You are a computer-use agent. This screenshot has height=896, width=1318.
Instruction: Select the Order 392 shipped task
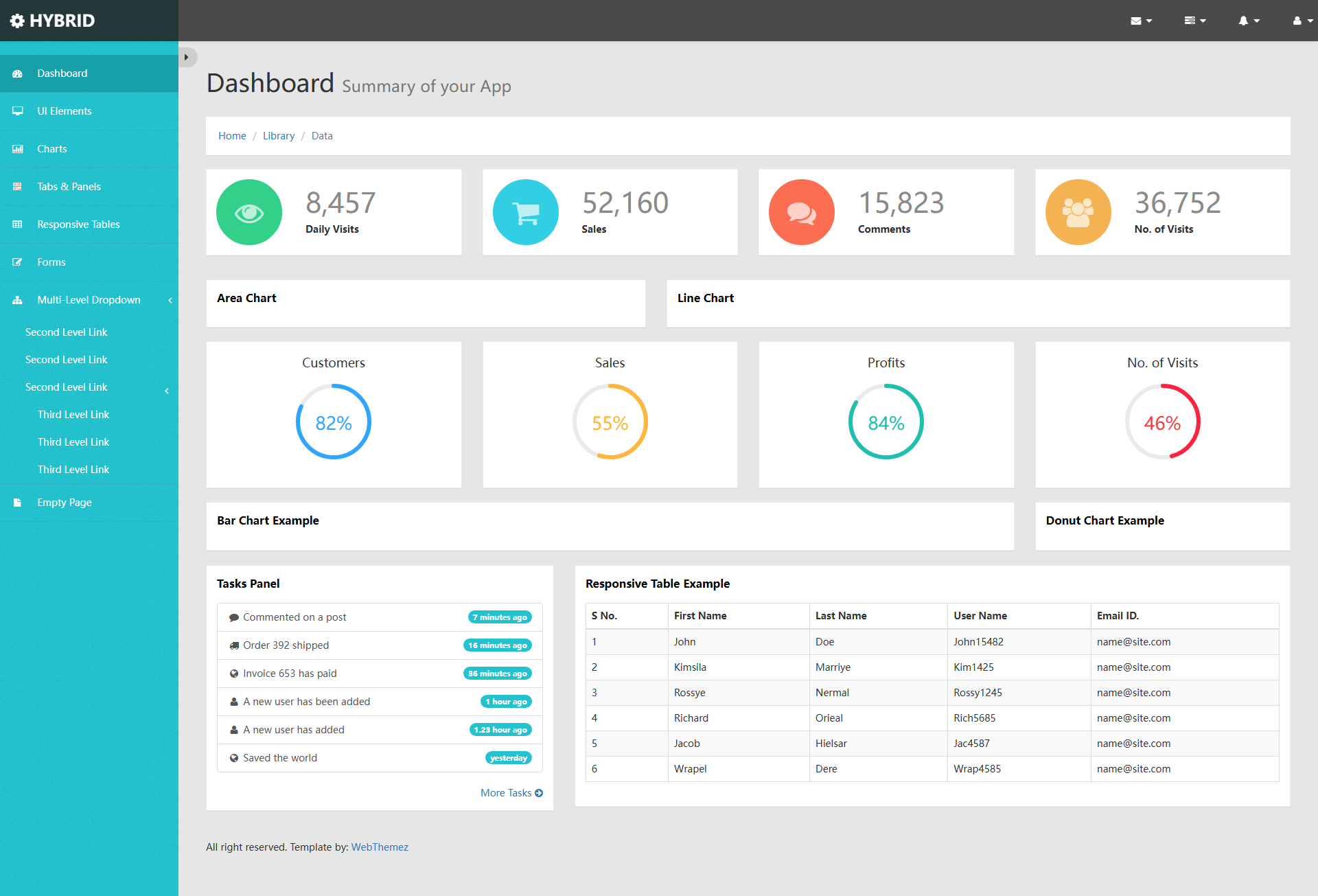(380, 645)
